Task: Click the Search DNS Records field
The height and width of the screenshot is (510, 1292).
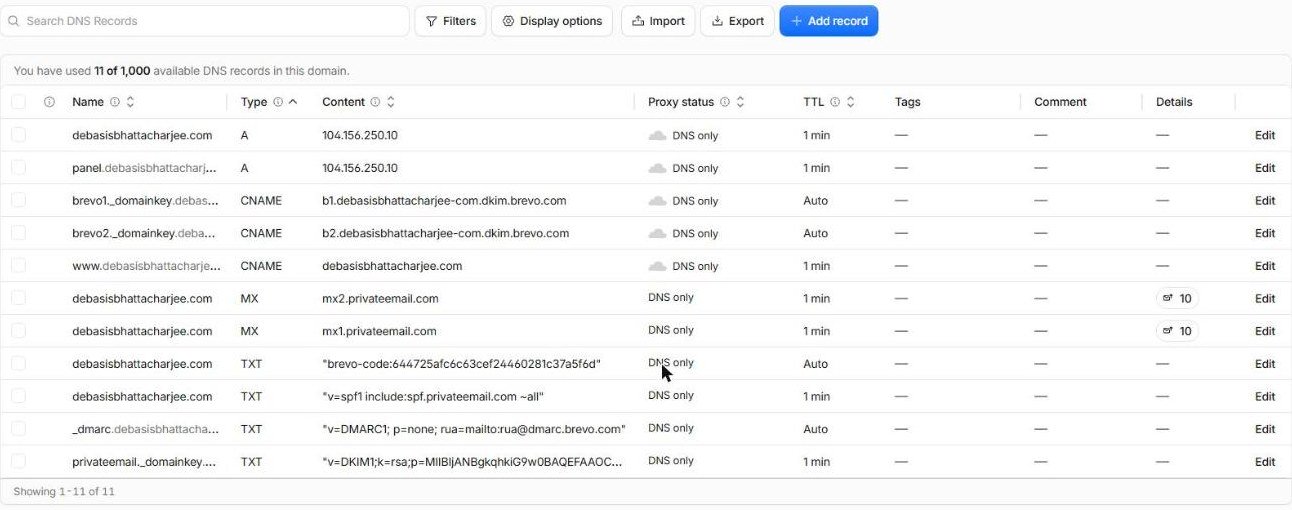Action: click(205, 21)
